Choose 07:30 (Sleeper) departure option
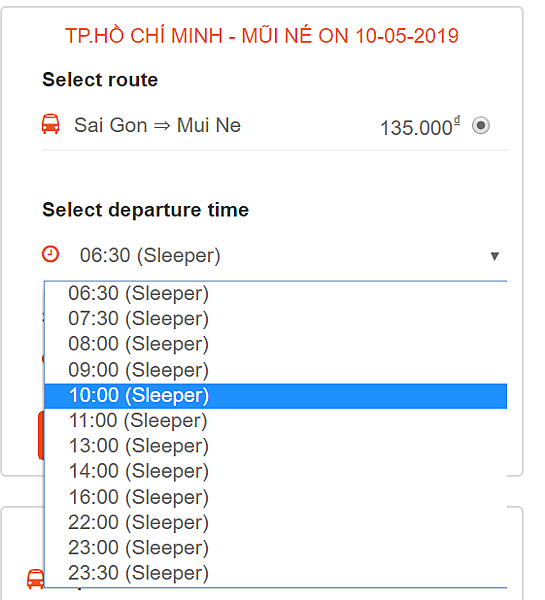Image resolution: width=545 pixels, height=600 pixels. tap(276, 319)
